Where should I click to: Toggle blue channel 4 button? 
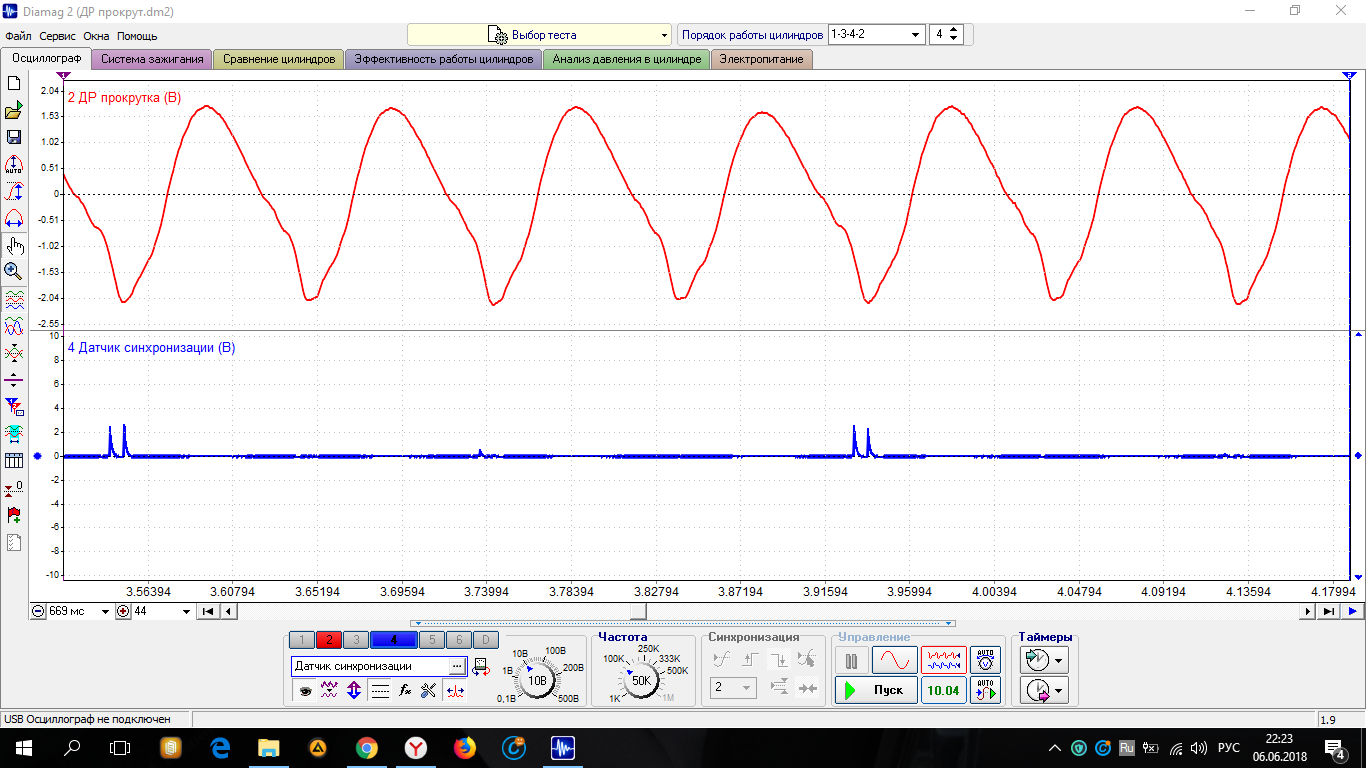tap(394, 640)
